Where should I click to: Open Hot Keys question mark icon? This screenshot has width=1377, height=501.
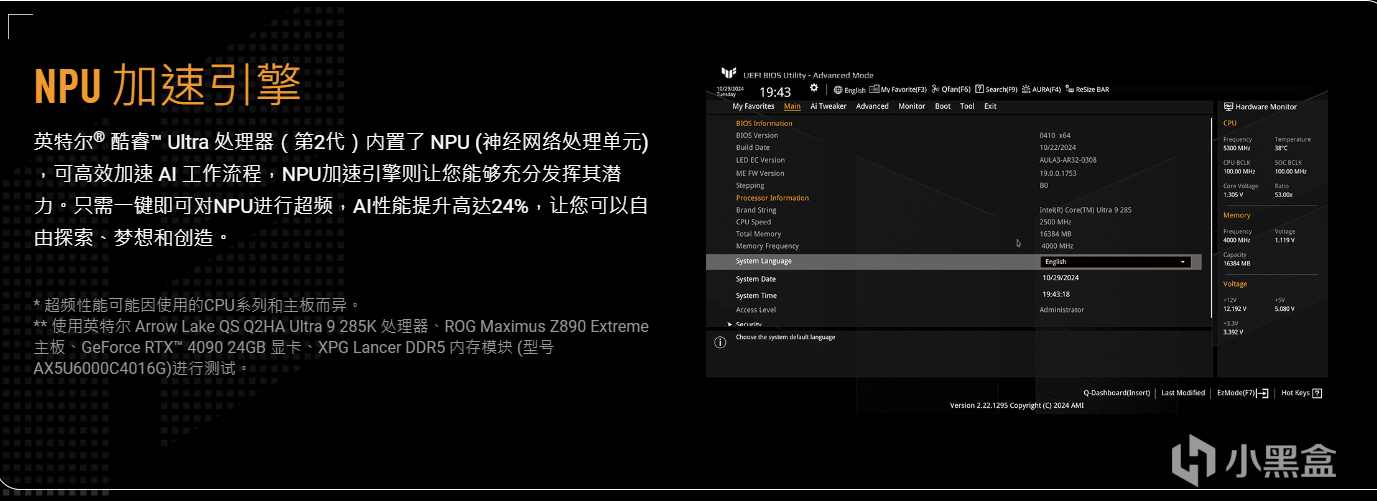[1317, 393]
